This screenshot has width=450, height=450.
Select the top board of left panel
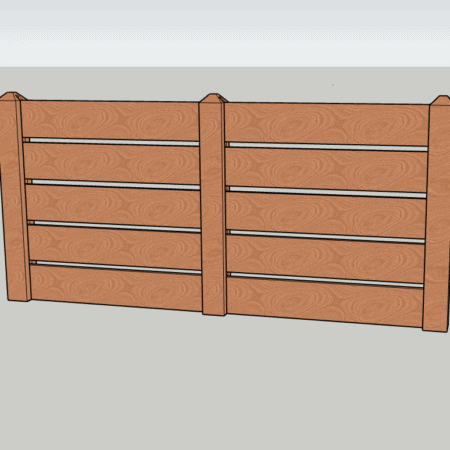coord(110,120)
